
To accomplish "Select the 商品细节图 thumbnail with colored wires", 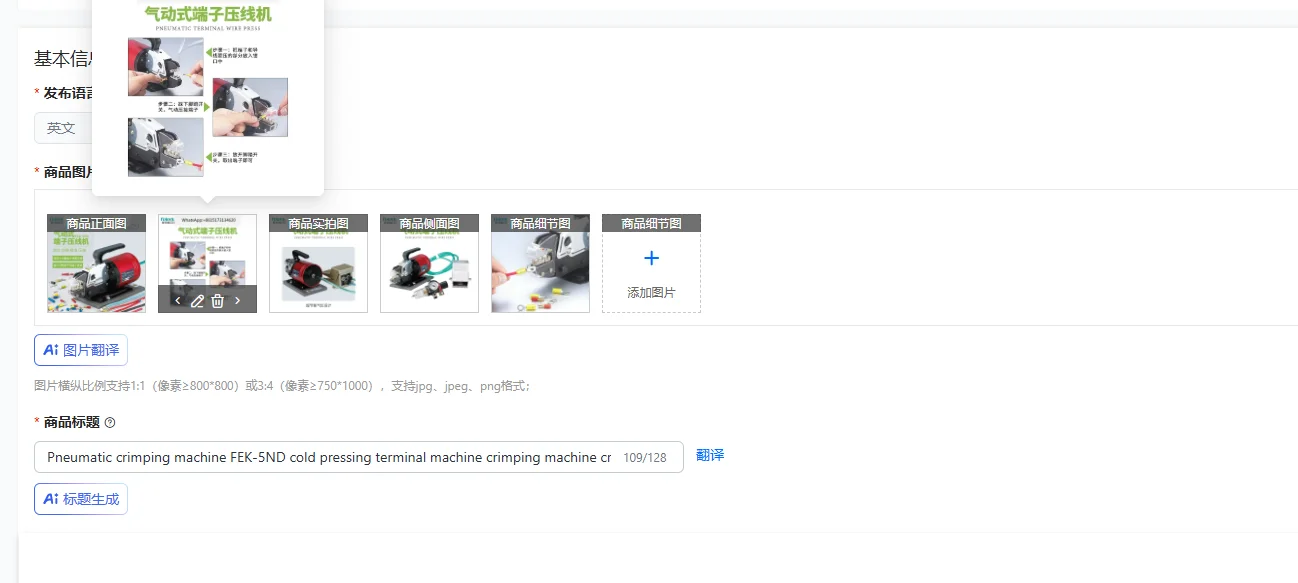I will click(540, 262).
